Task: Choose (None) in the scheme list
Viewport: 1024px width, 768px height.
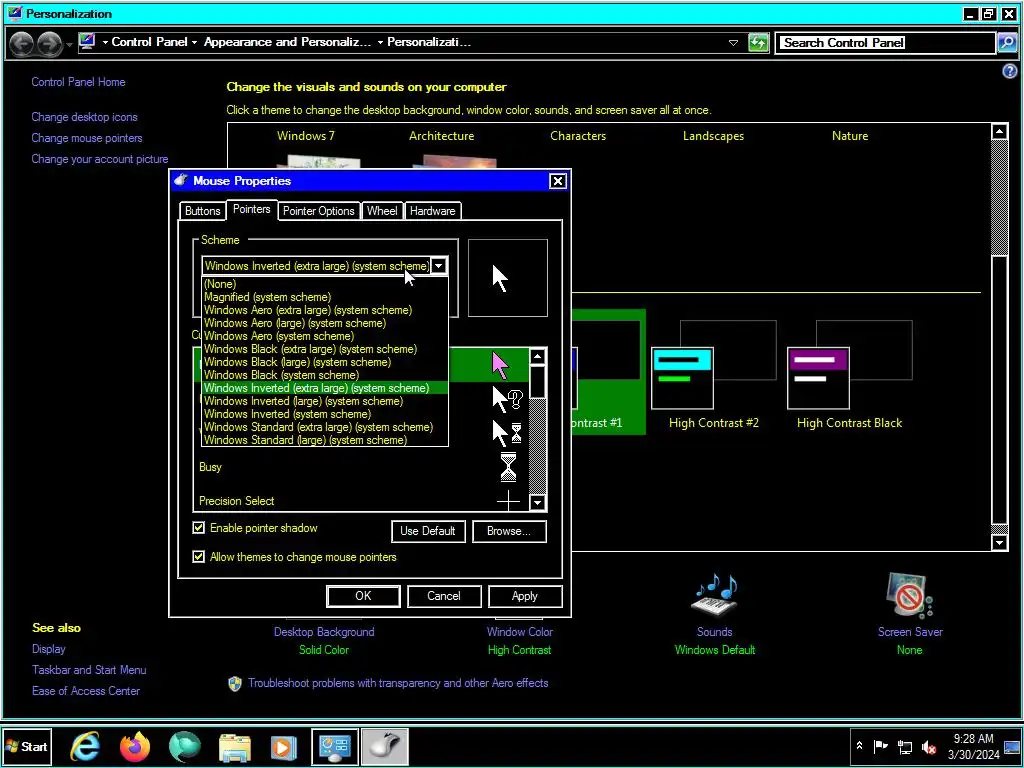Action: pyautogui.click(x=325, y=284)
